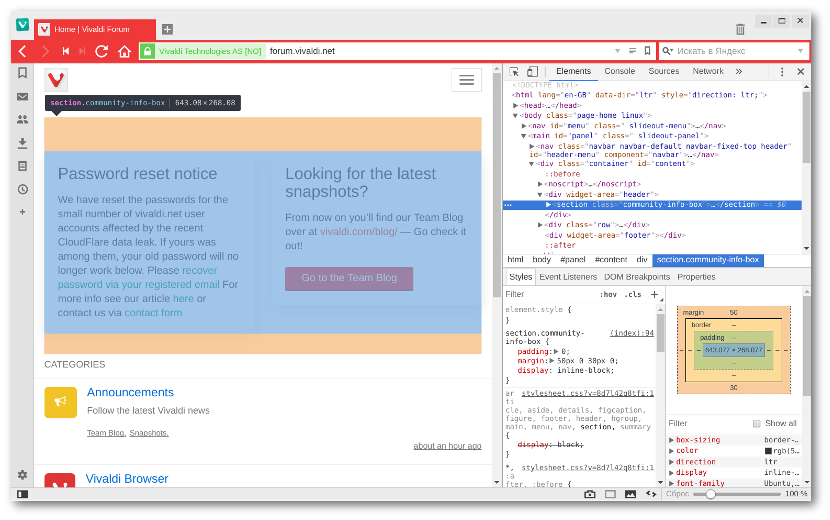Open Vivaldi settings gear icon
The image size is (830, 520).
point(22,474)
